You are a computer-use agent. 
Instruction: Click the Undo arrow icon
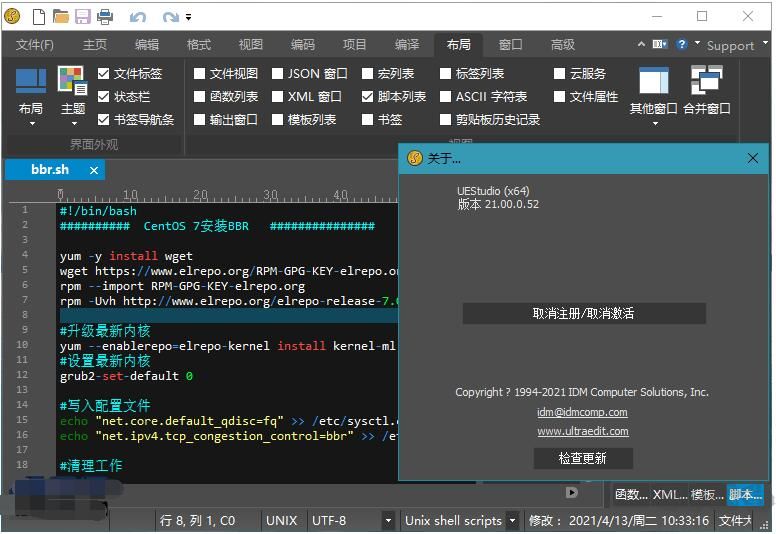coord(138,17)
